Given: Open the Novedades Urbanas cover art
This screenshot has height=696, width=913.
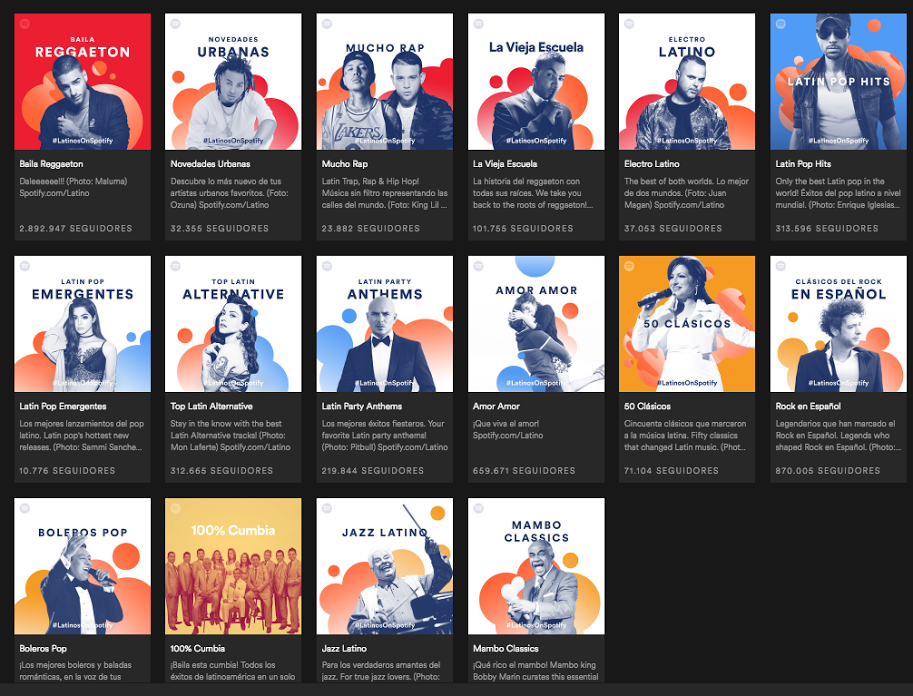Looking at the screenshot, I should (233, 81).
